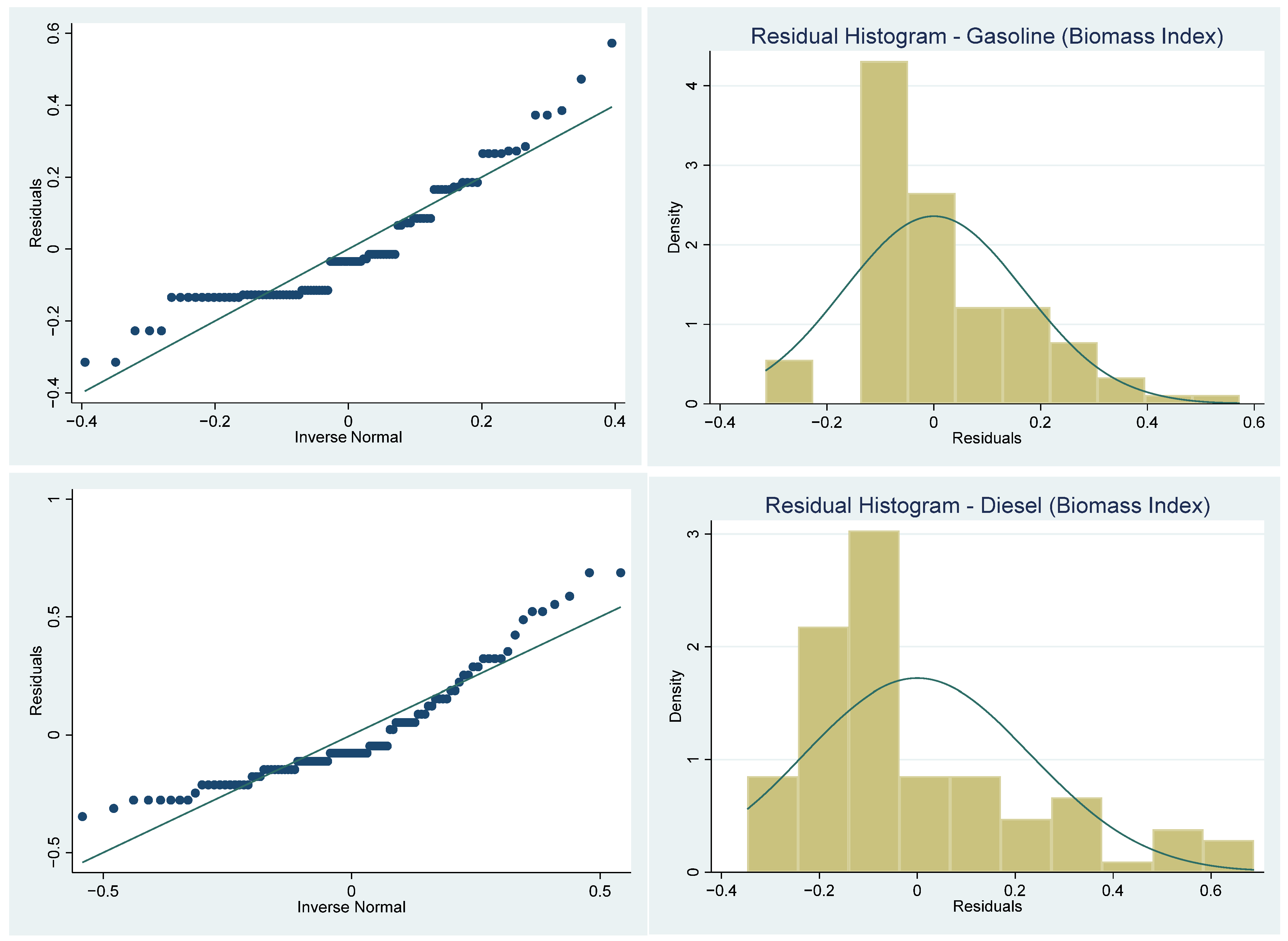
Task: Click the −0.5 x-axis tick label in bottom-left plot
Action: (x=103, y=891)
